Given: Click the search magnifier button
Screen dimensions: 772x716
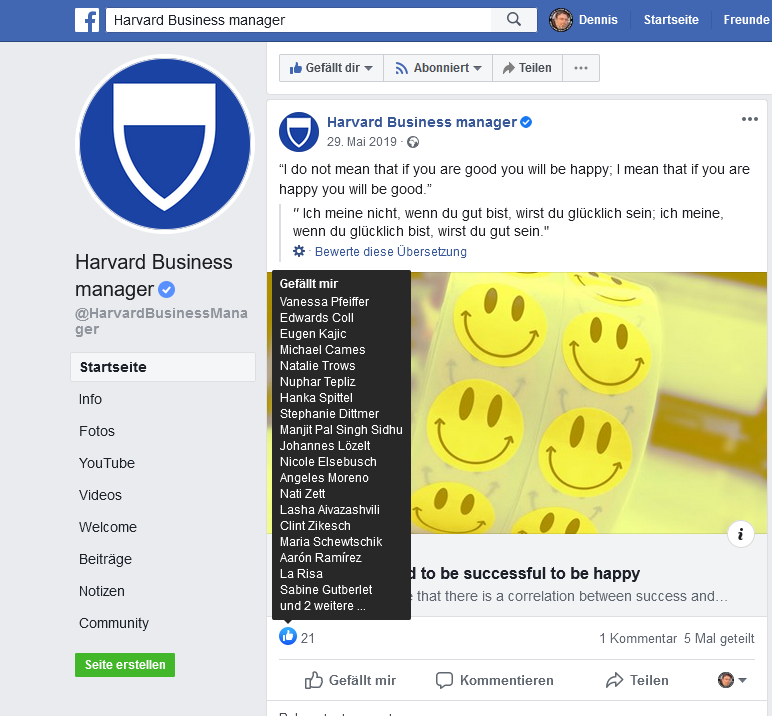Looking at the screenshot, I should [514, 20].
